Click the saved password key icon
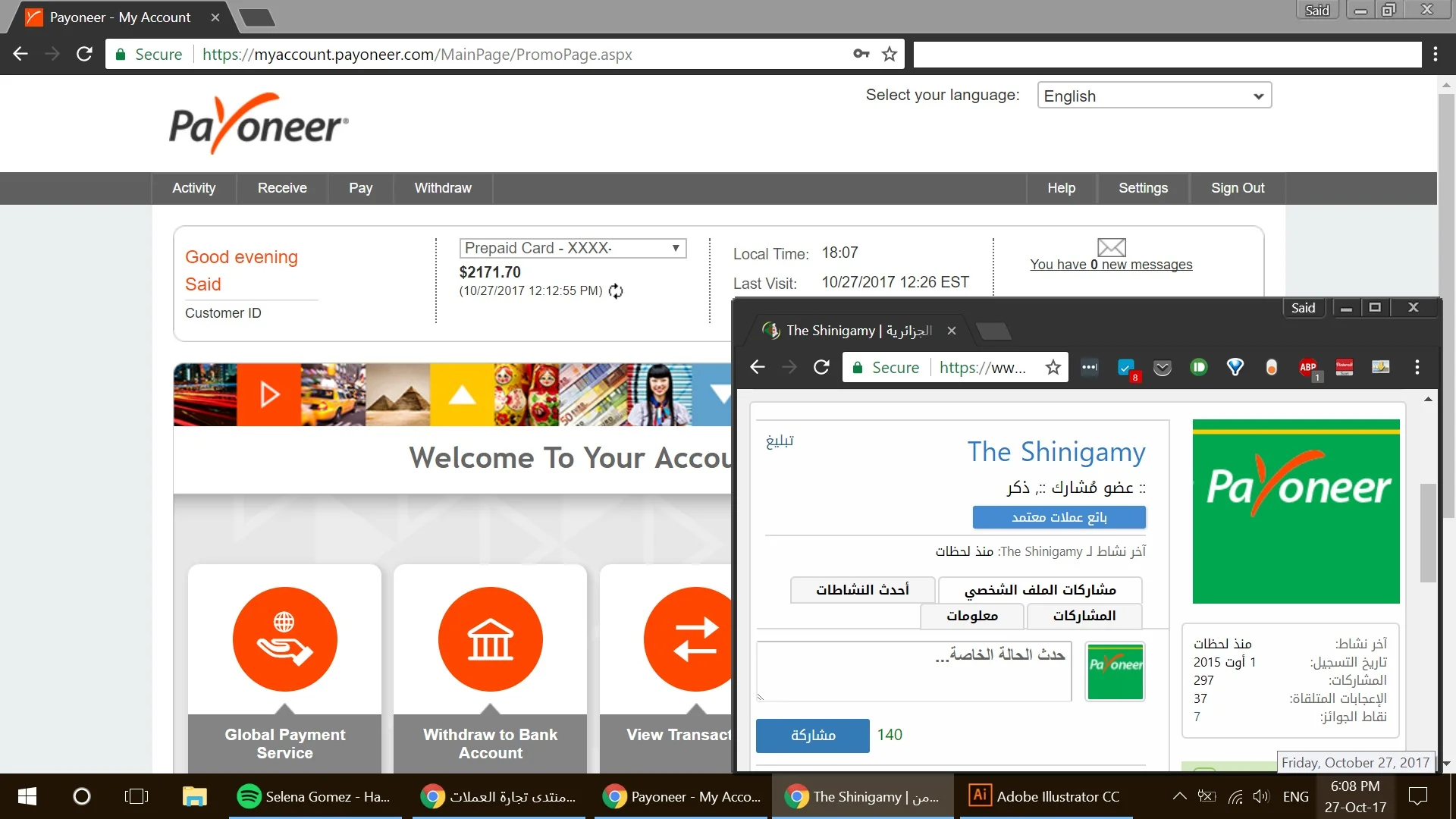The width and height of the screenshot is (1456, 819). (x=861, y=54)
